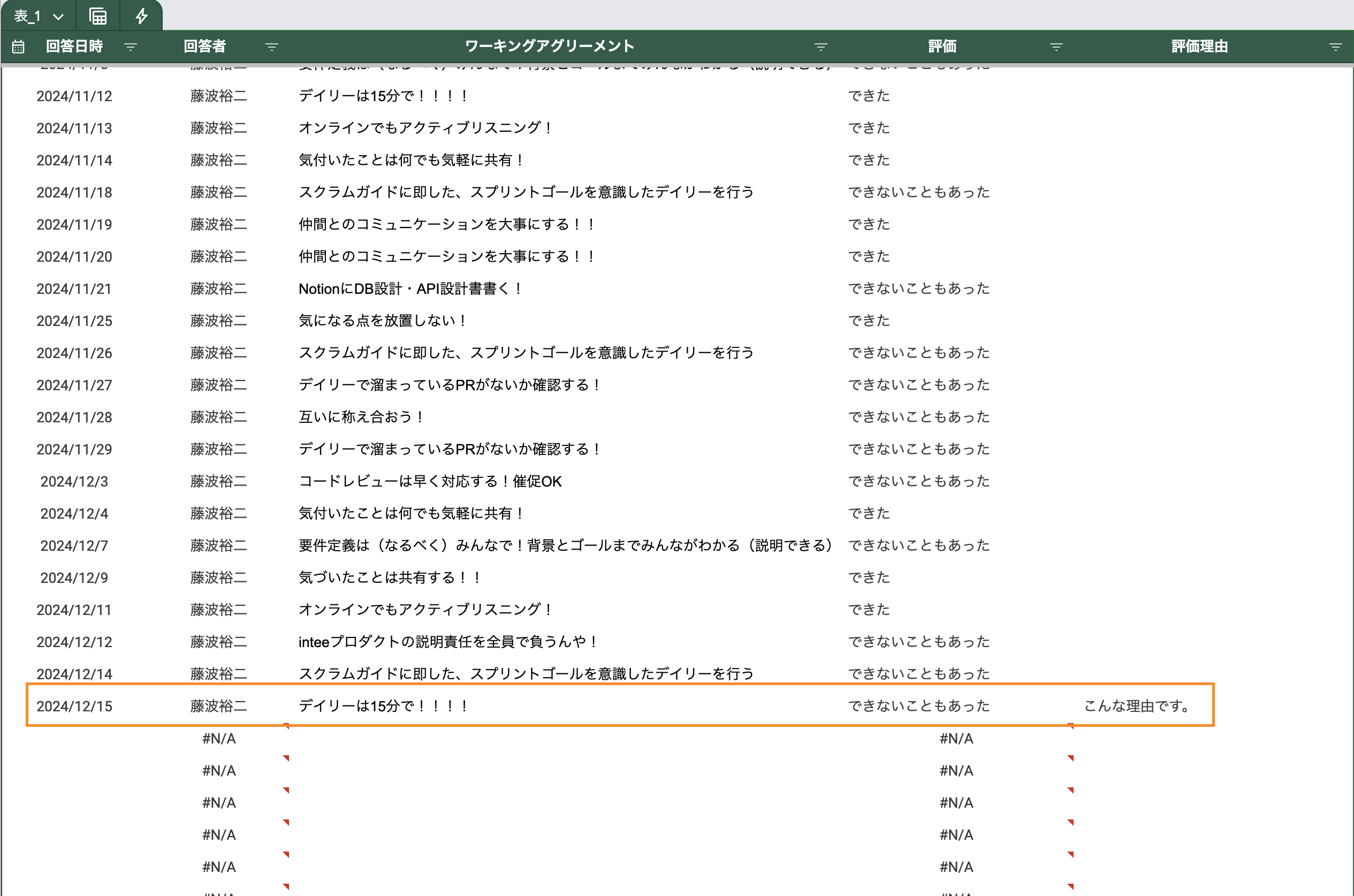Click the calculator icon beside the 表_1 tab
Image resolution: width=1354 pixels, height=896 pixels.
point(97,16)
